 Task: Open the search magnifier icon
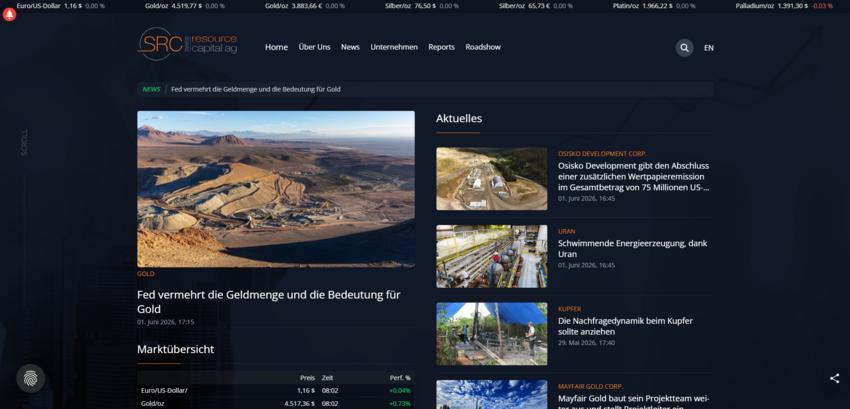click(x=684, y=48)
